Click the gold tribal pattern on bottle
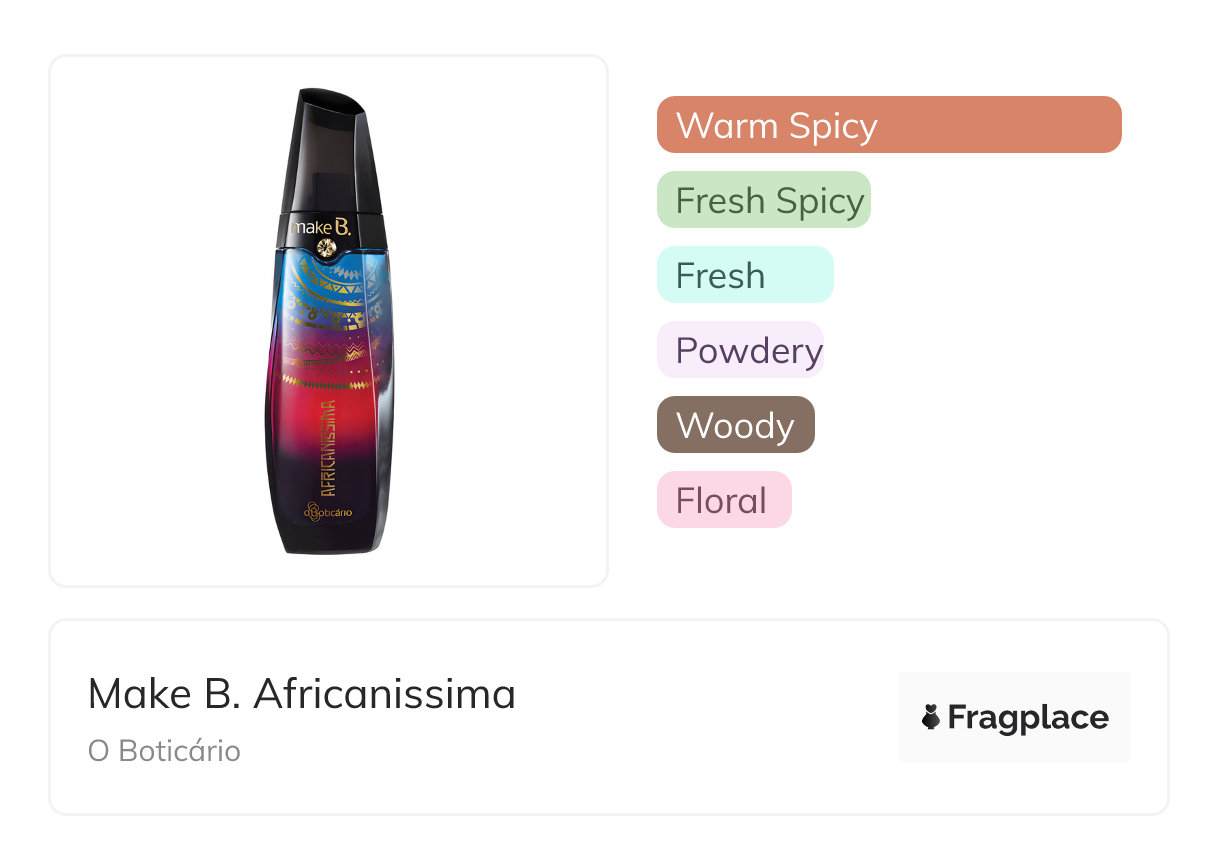 (x=325, y=300)
